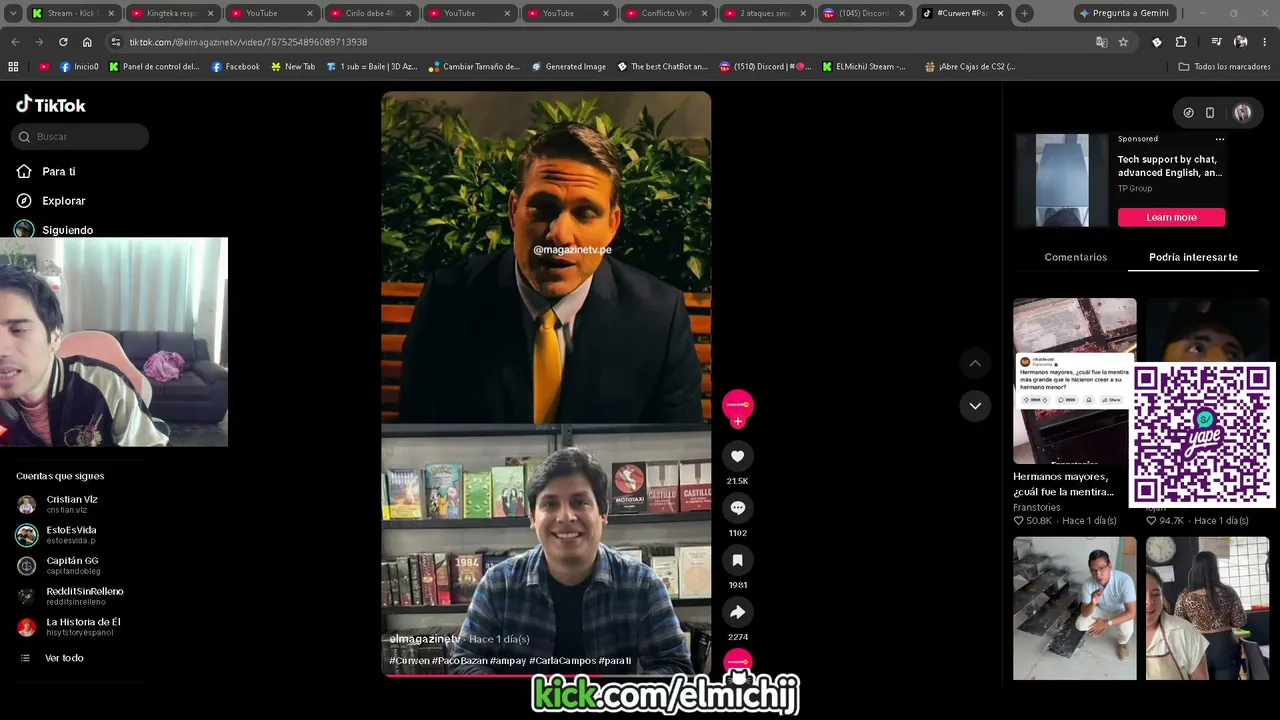This screenshot has height=720, width=1280.
Task: Open RedditSinRelleno followed account
Action: pyautogui.click(x=70, y=596)
